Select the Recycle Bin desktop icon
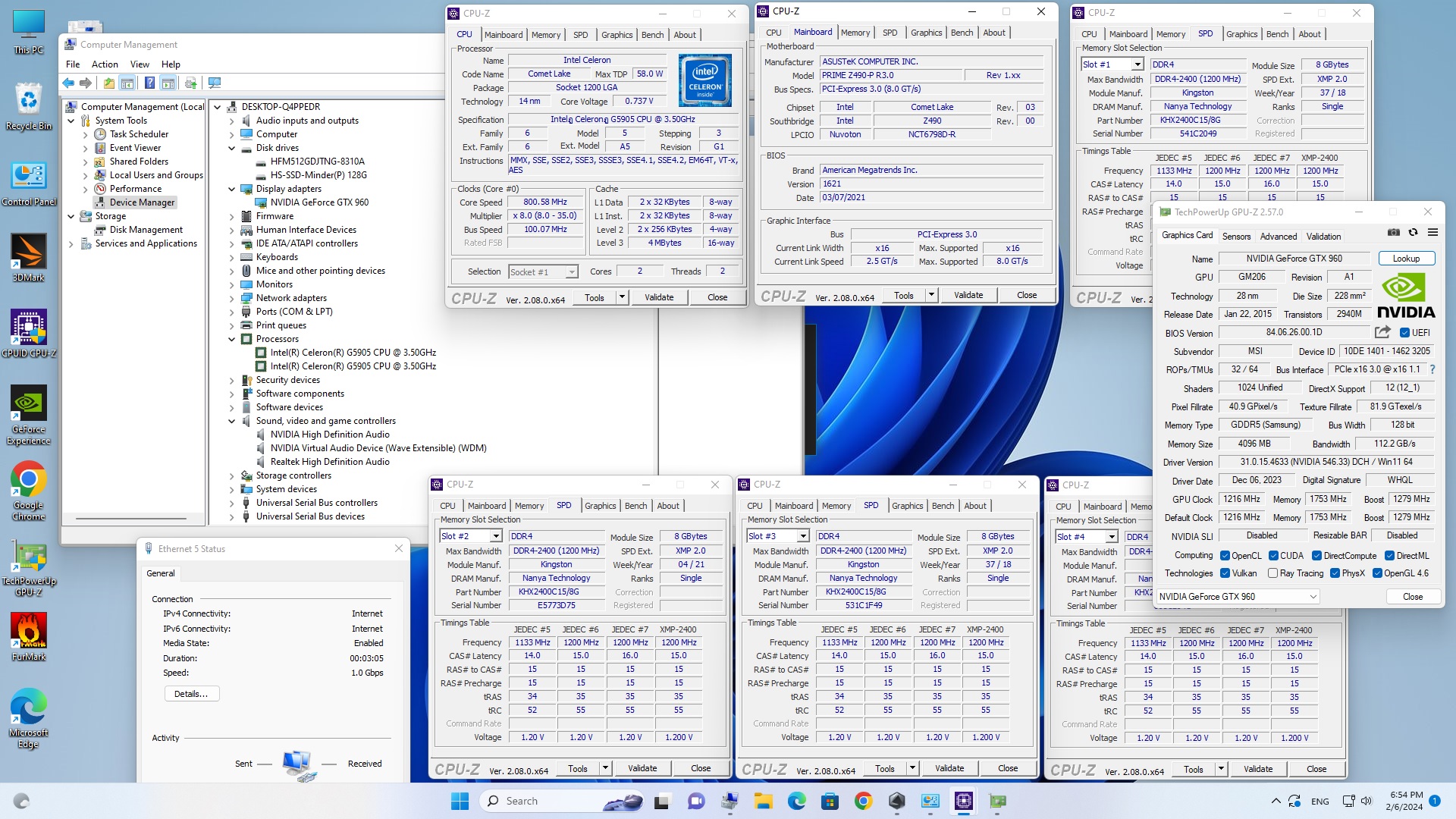The width and height of the screenshot is (1456, 819). (28, 106)
